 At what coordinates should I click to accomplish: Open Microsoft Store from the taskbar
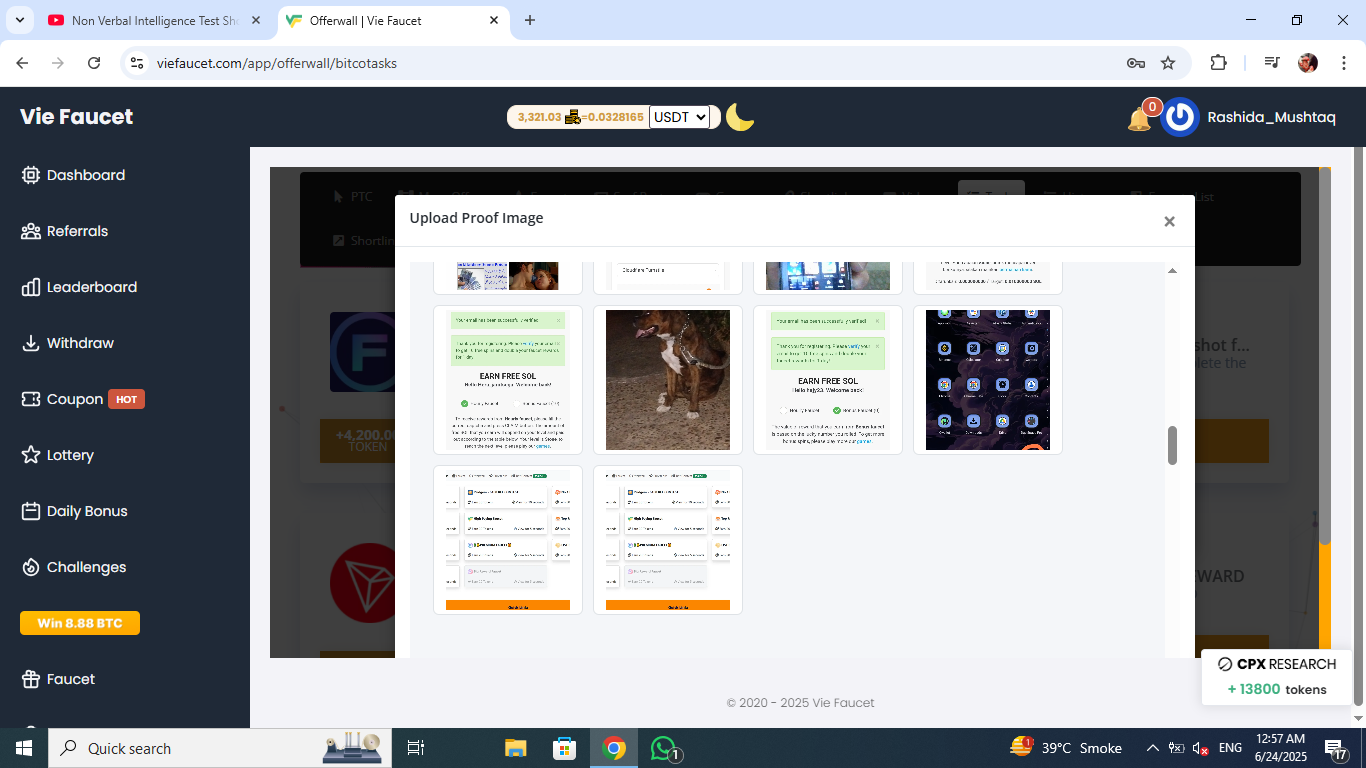[565, 748]
